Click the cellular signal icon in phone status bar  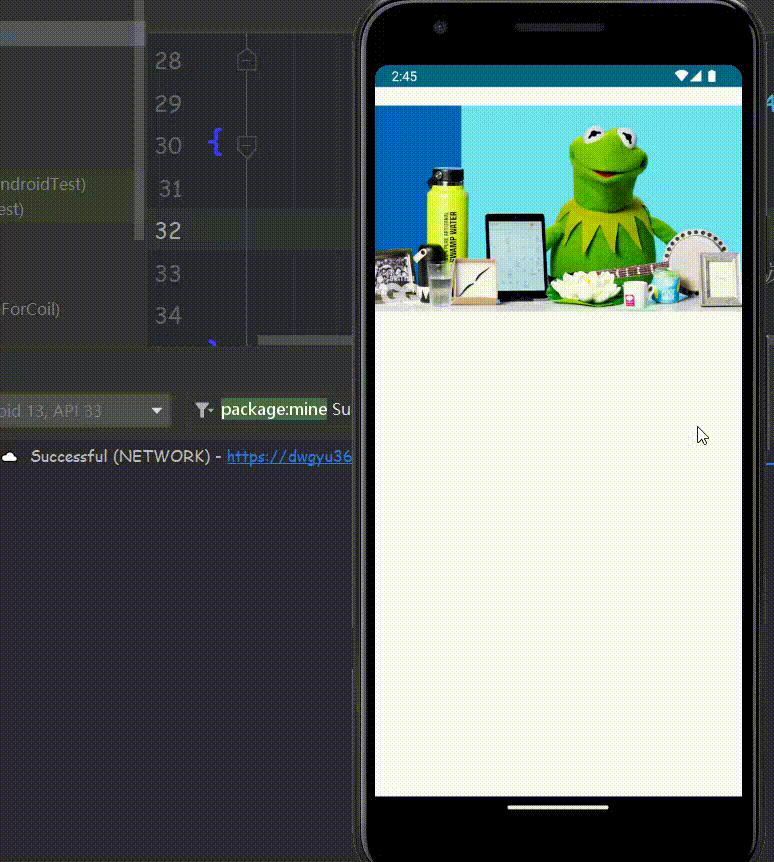[696, 76]
